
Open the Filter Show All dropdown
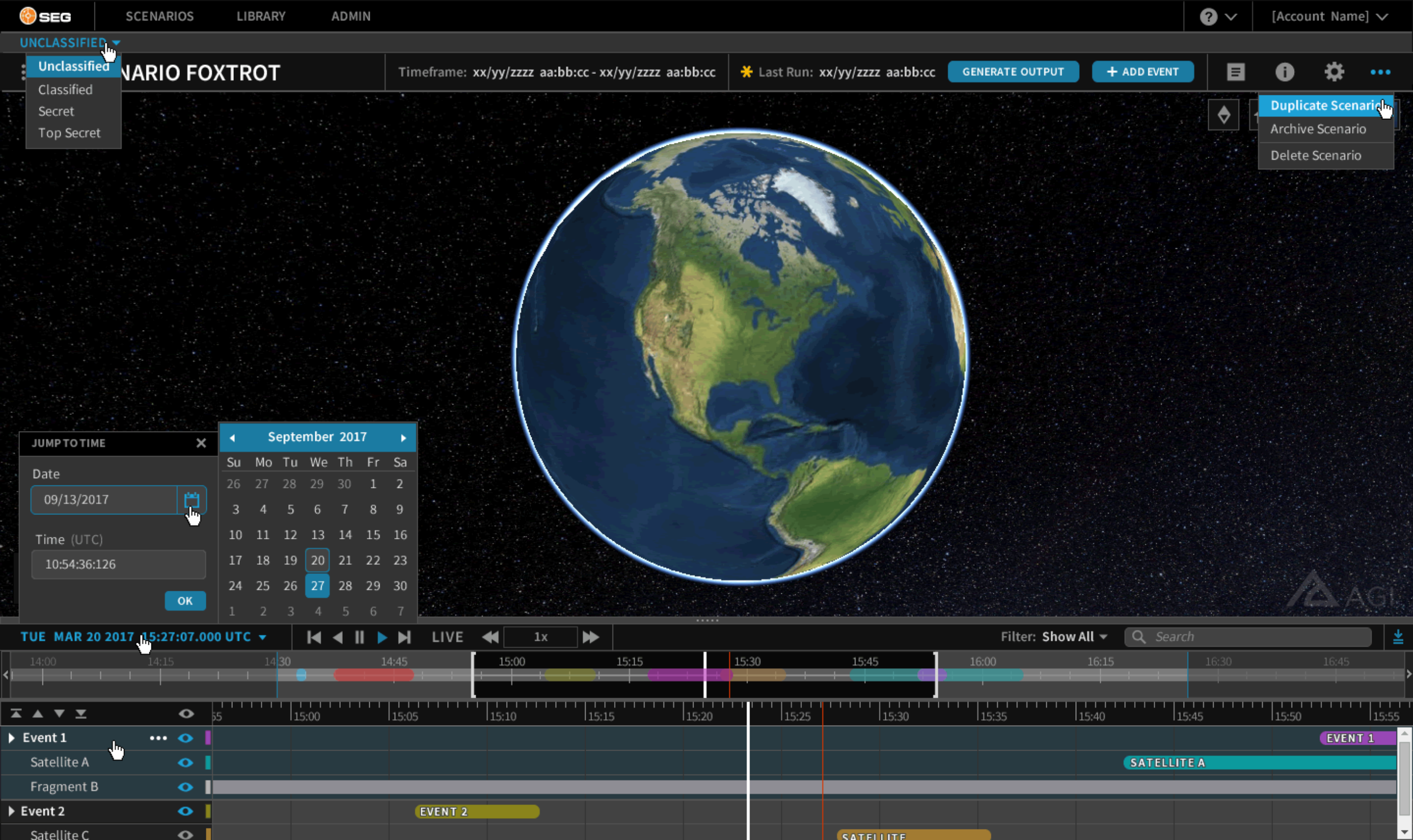(x=1074, y=637)
